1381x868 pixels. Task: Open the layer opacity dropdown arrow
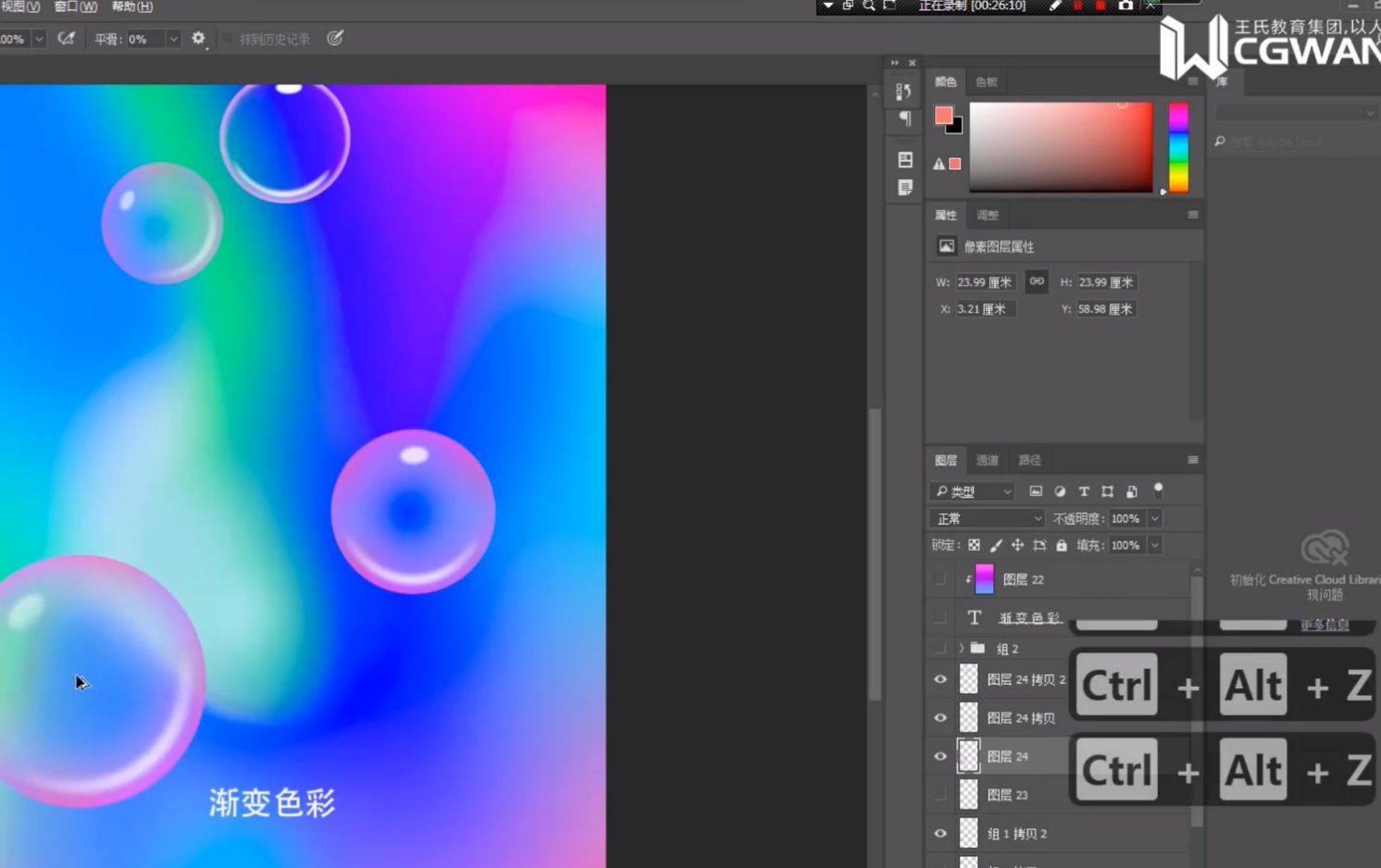pyautogui.click(x=1154, y=518)
